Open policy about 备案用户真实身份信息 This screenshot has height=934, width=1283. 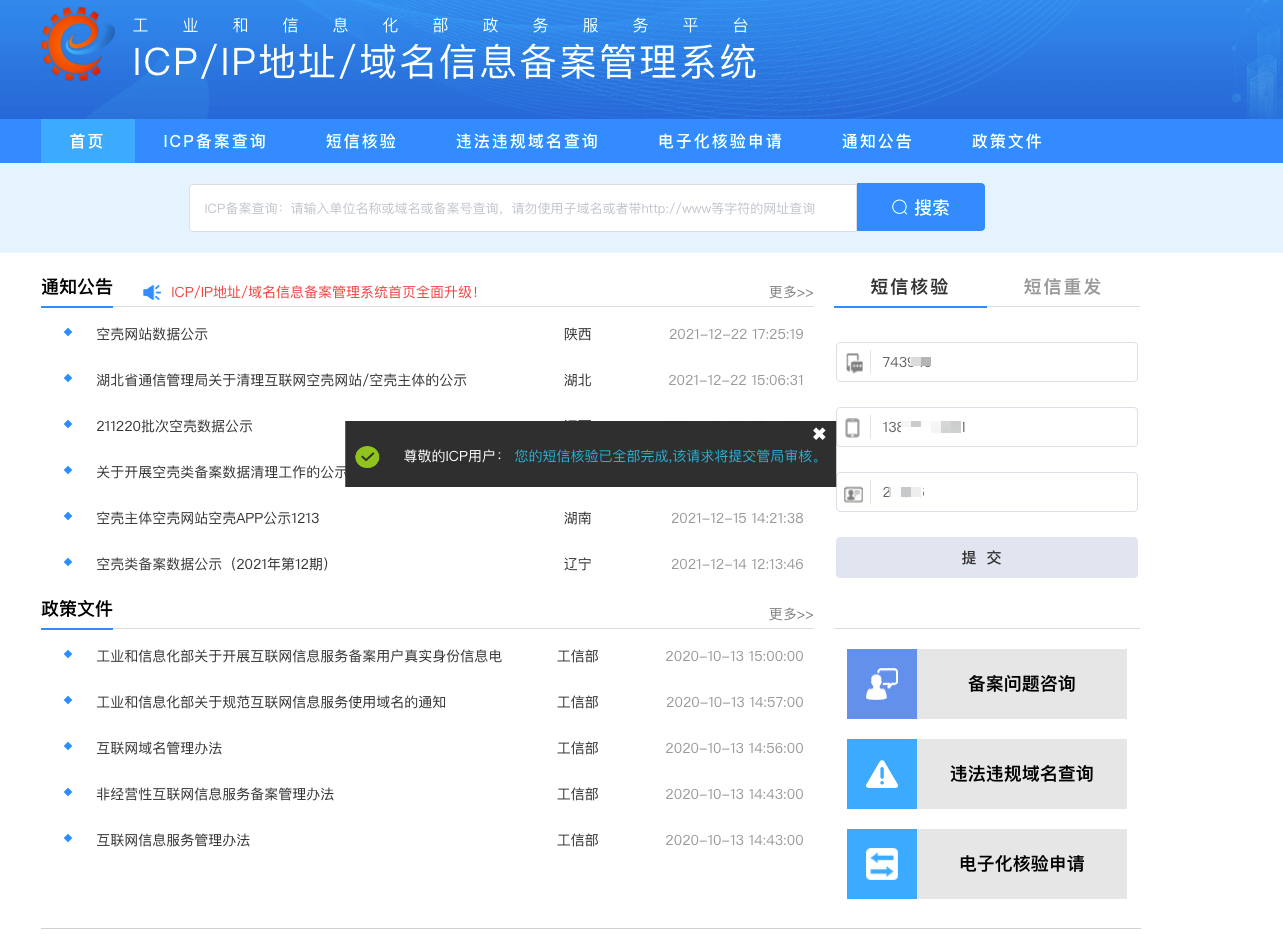(x=299, y=656)
